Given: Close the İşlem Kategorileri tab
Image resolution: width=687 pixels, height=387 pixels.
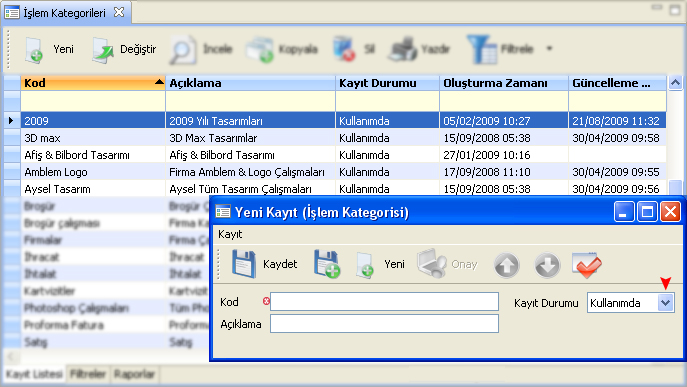Looking at the screenshot, I should pyautogui.click(x=119, y=12).
